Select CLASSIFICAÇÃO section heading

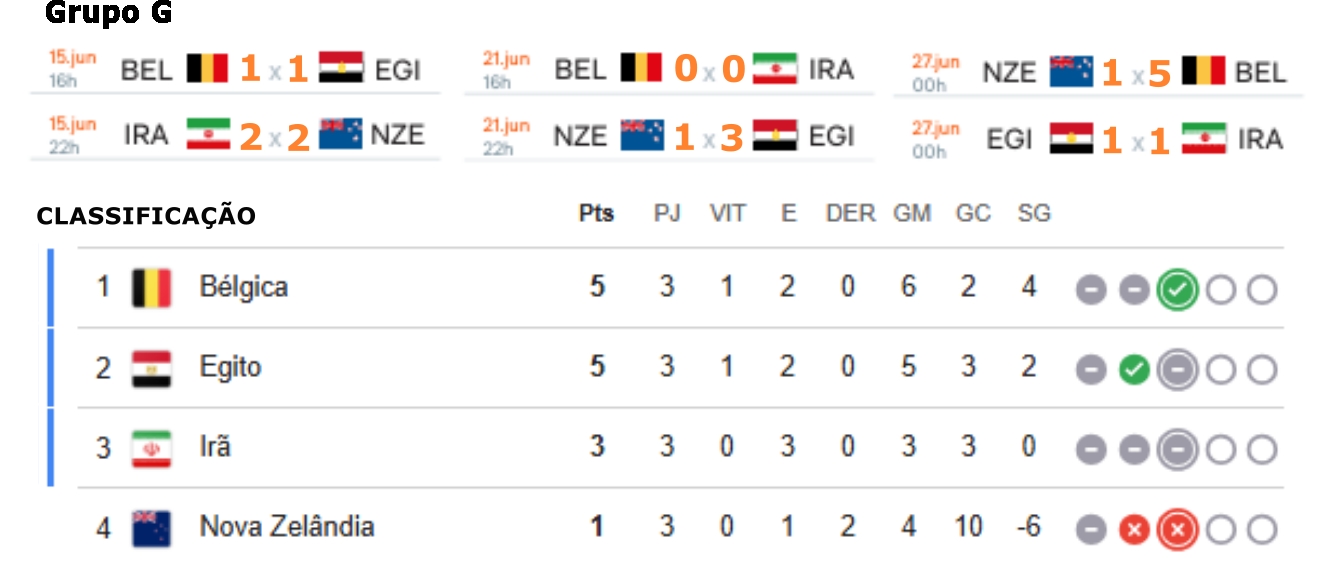pyautogui.click(x=146, y=216)
